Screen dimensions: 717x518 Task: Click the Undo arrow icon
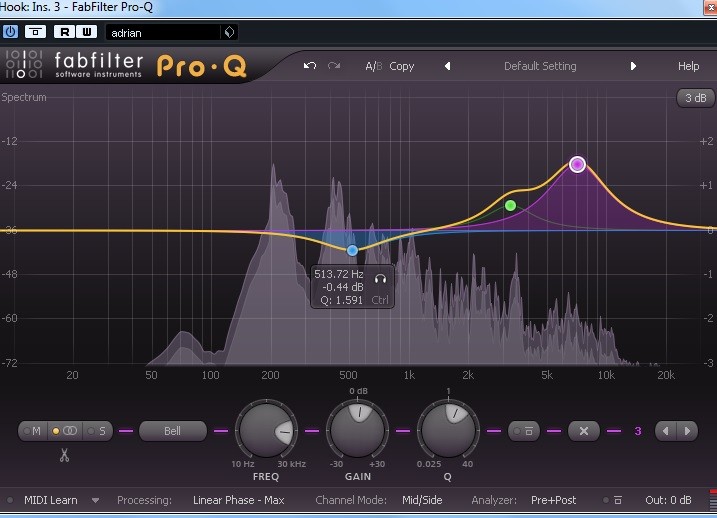[x=310, y=66]
